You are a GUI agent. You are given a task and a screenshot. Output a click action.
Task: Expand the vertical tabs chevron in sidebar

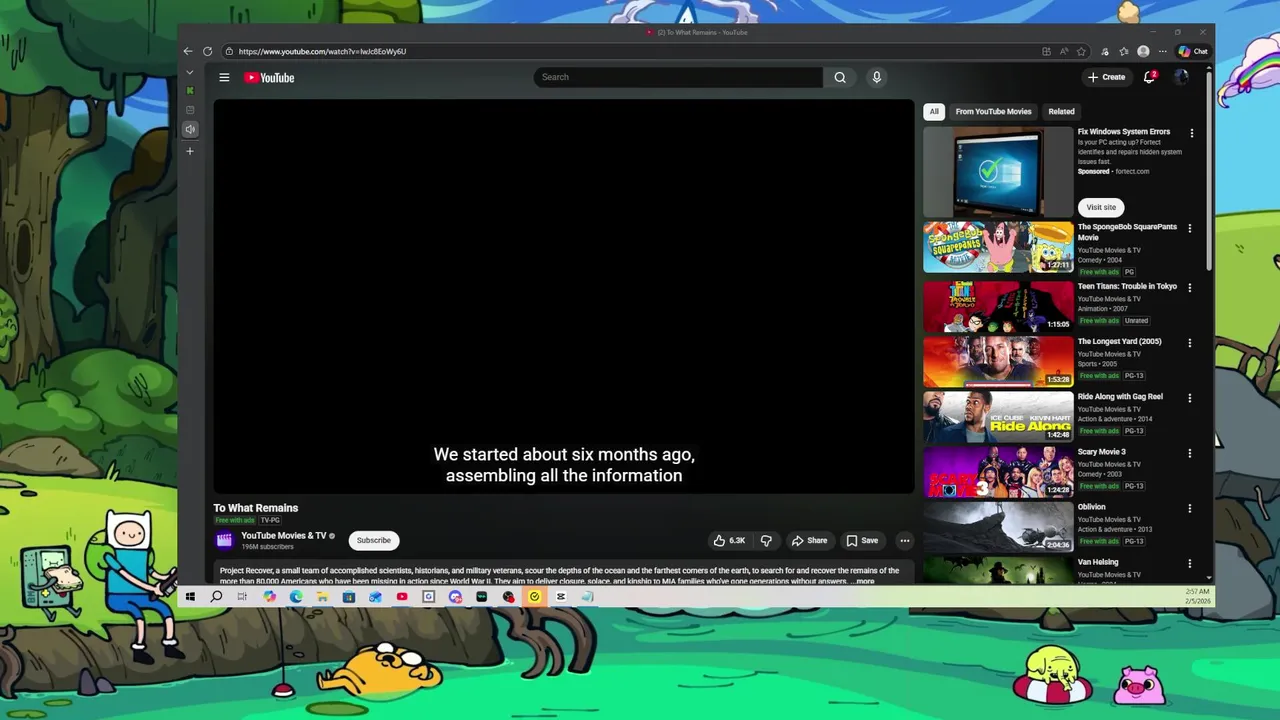tap(190, 72)
